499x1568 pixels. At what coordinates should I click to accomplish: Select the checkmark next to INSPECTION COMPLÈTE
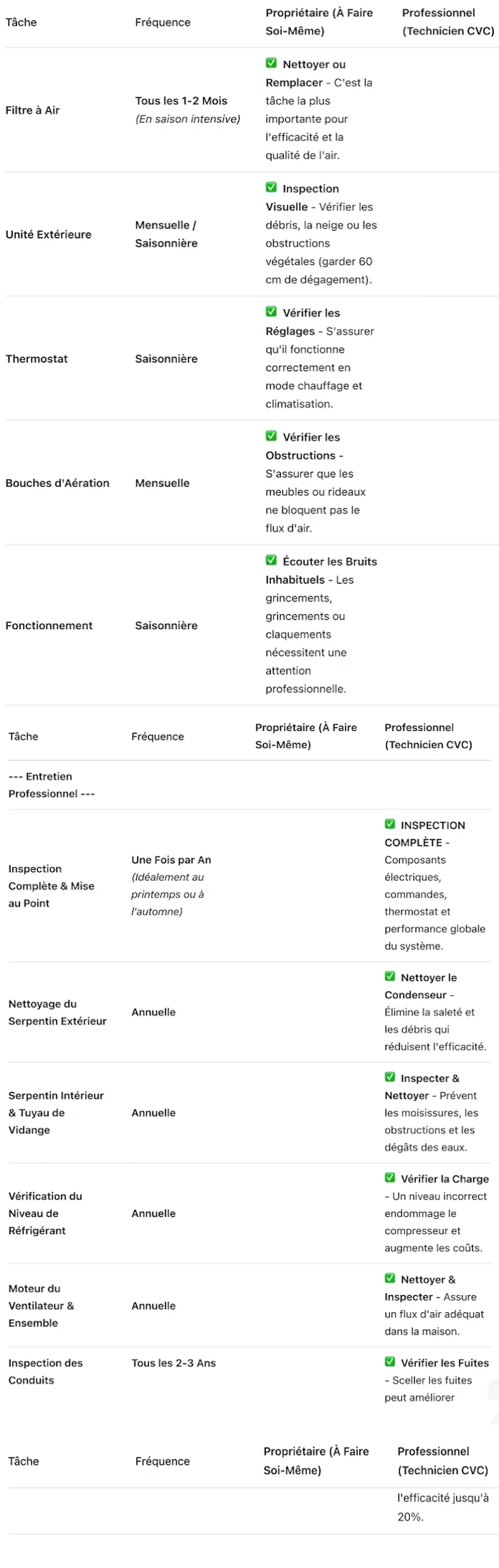390,824
